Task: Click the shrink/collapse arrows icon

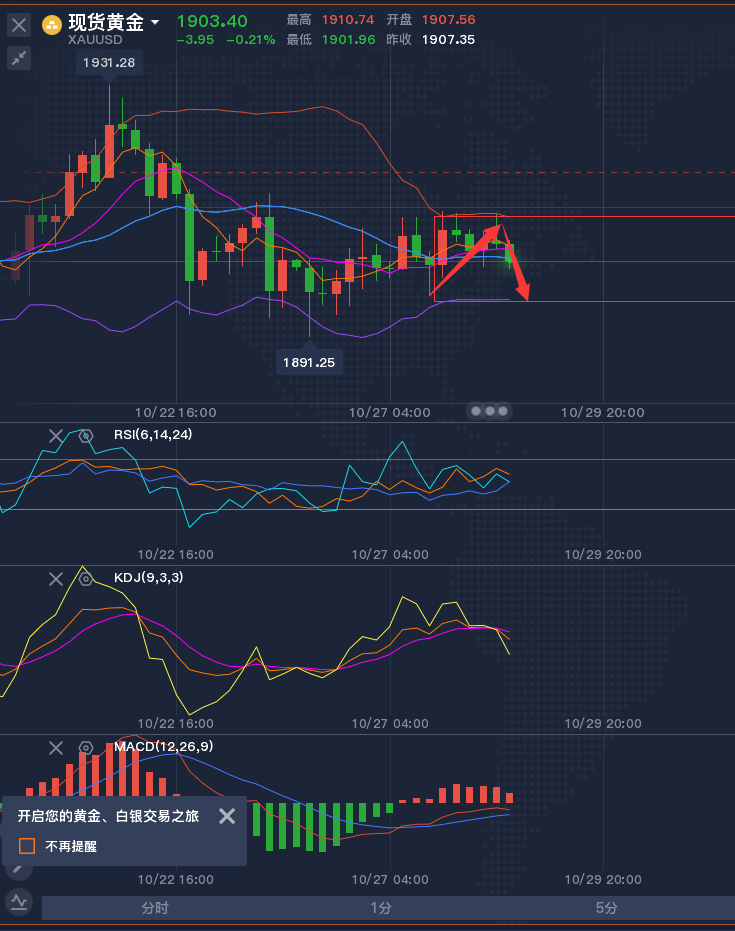Action: [19, 58]
